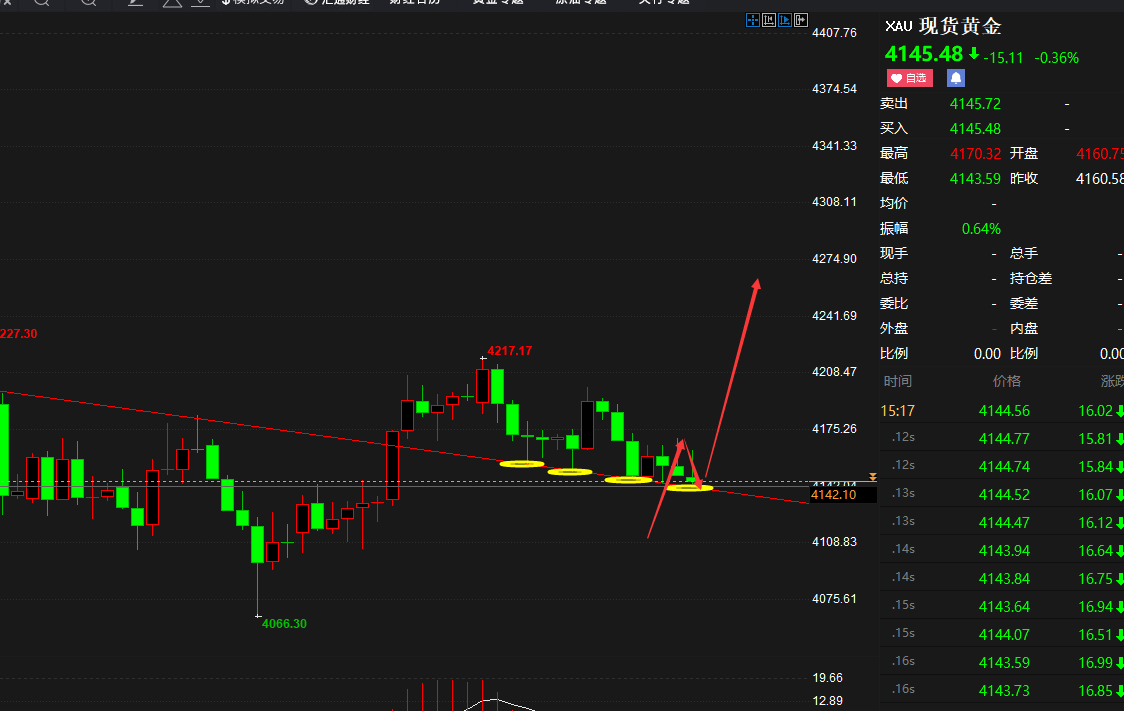
Task: Click the tick price 4144.07
Action: click(x=1004, y=635)
